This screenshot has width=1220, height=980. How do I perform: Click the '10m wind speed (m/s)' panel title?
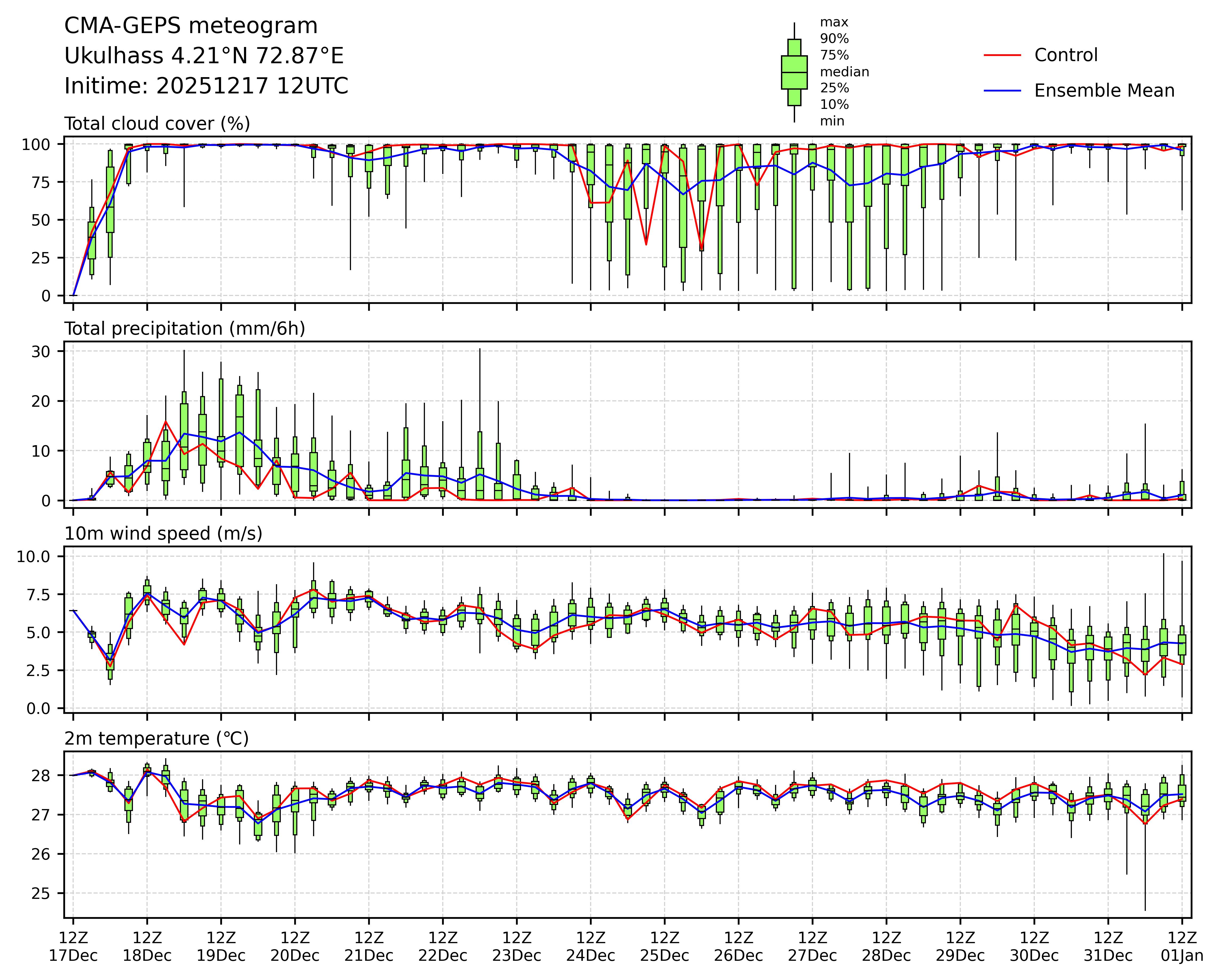(163, 534)
